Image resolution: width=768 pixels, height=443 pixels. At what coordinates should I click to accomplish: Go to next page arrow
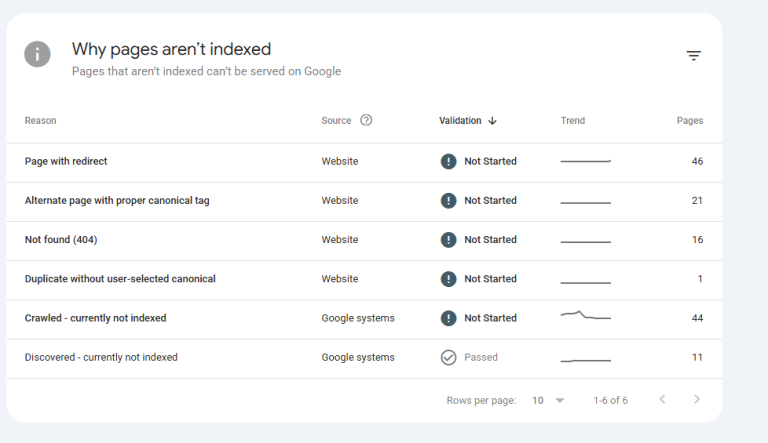point(696,399)
